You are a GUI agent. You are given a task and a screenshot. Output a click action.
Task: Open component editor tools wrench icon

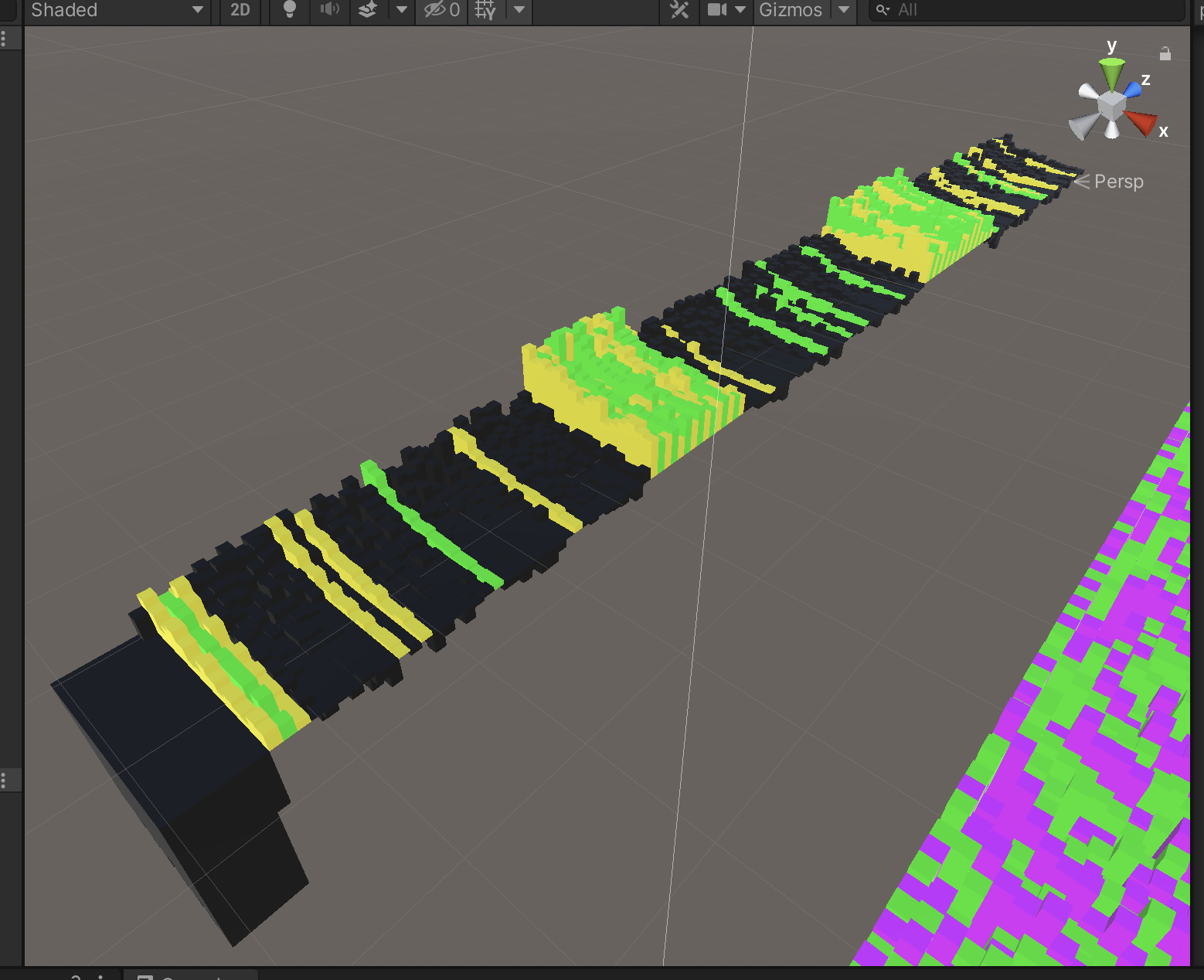pyautogui.click(x=679, y=10)
